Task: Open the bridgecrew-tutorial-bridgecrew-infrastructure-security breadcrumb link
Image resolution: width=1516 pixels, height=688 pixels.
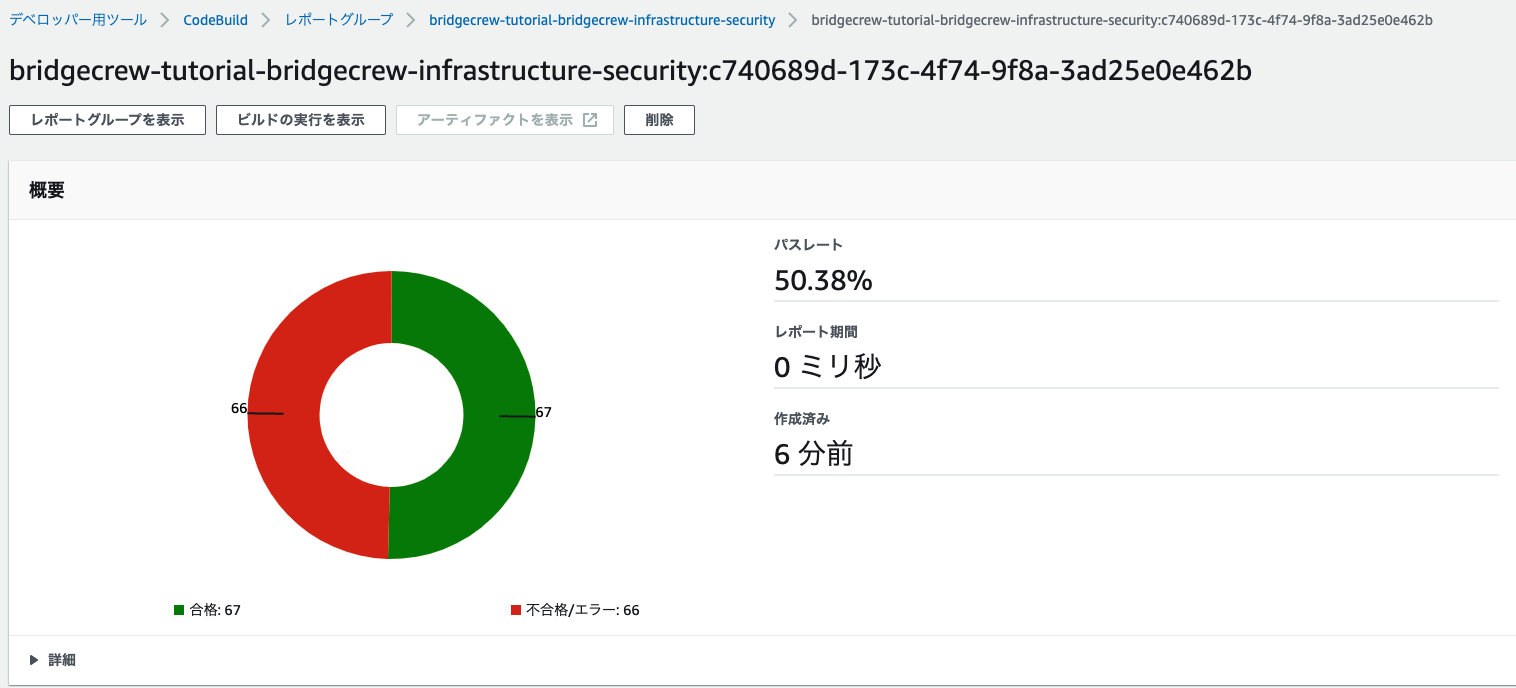Action: (x=601, y=20)
